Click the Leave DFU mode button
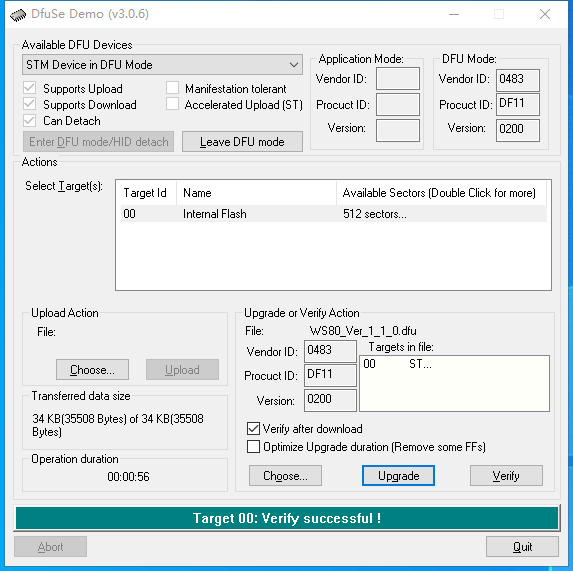 [242, 141]
